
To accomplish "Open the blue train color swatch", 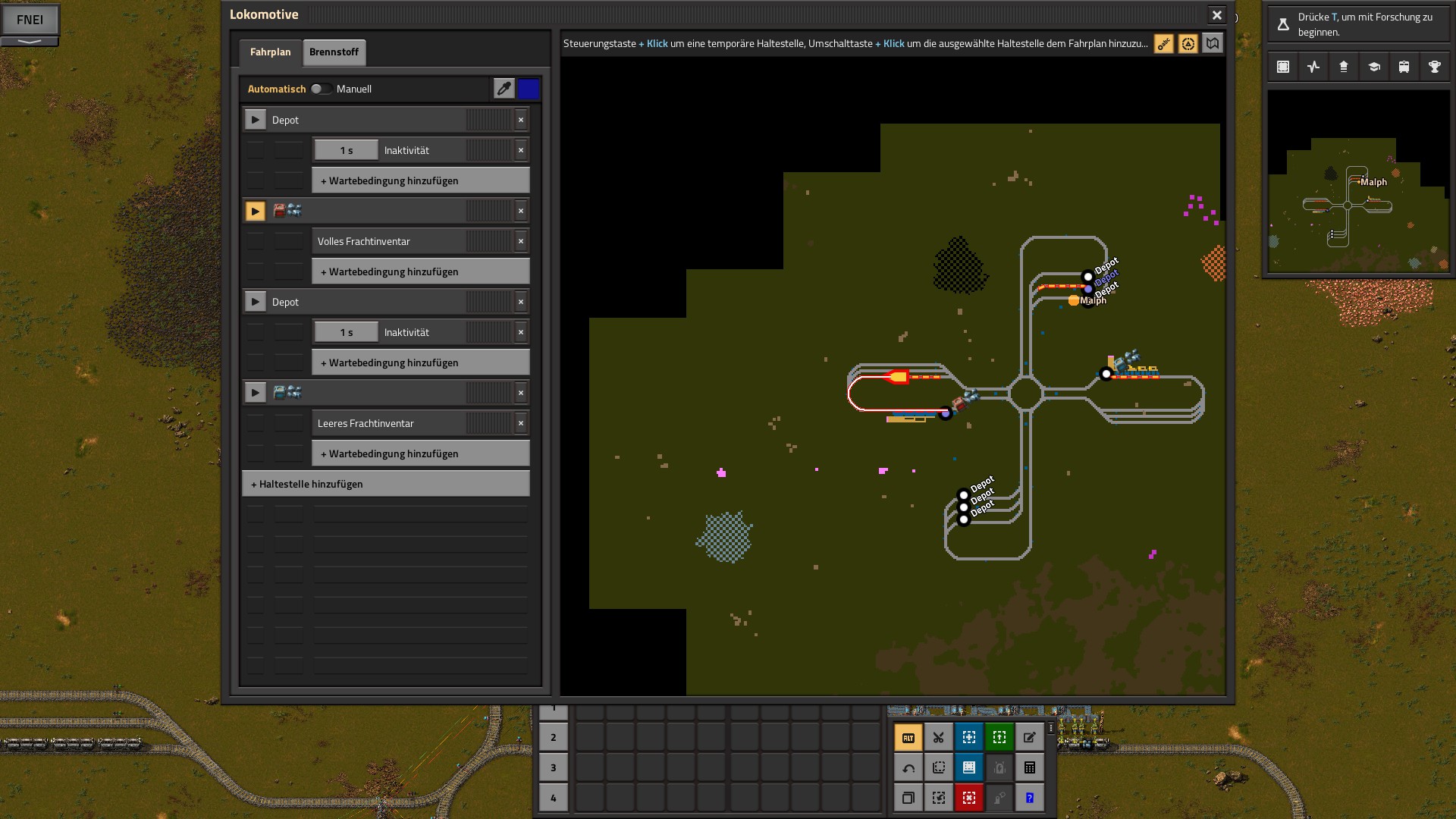I will (529, 89).
